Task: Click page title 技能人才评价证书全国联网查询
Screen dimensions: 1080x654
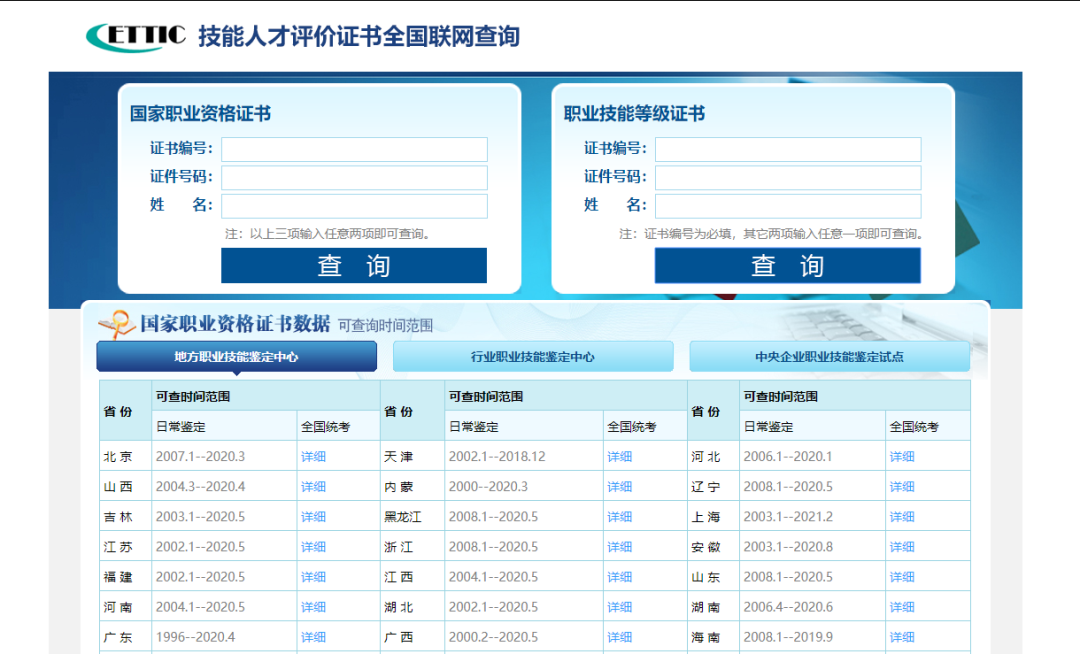Action: [x=359, y=36]
